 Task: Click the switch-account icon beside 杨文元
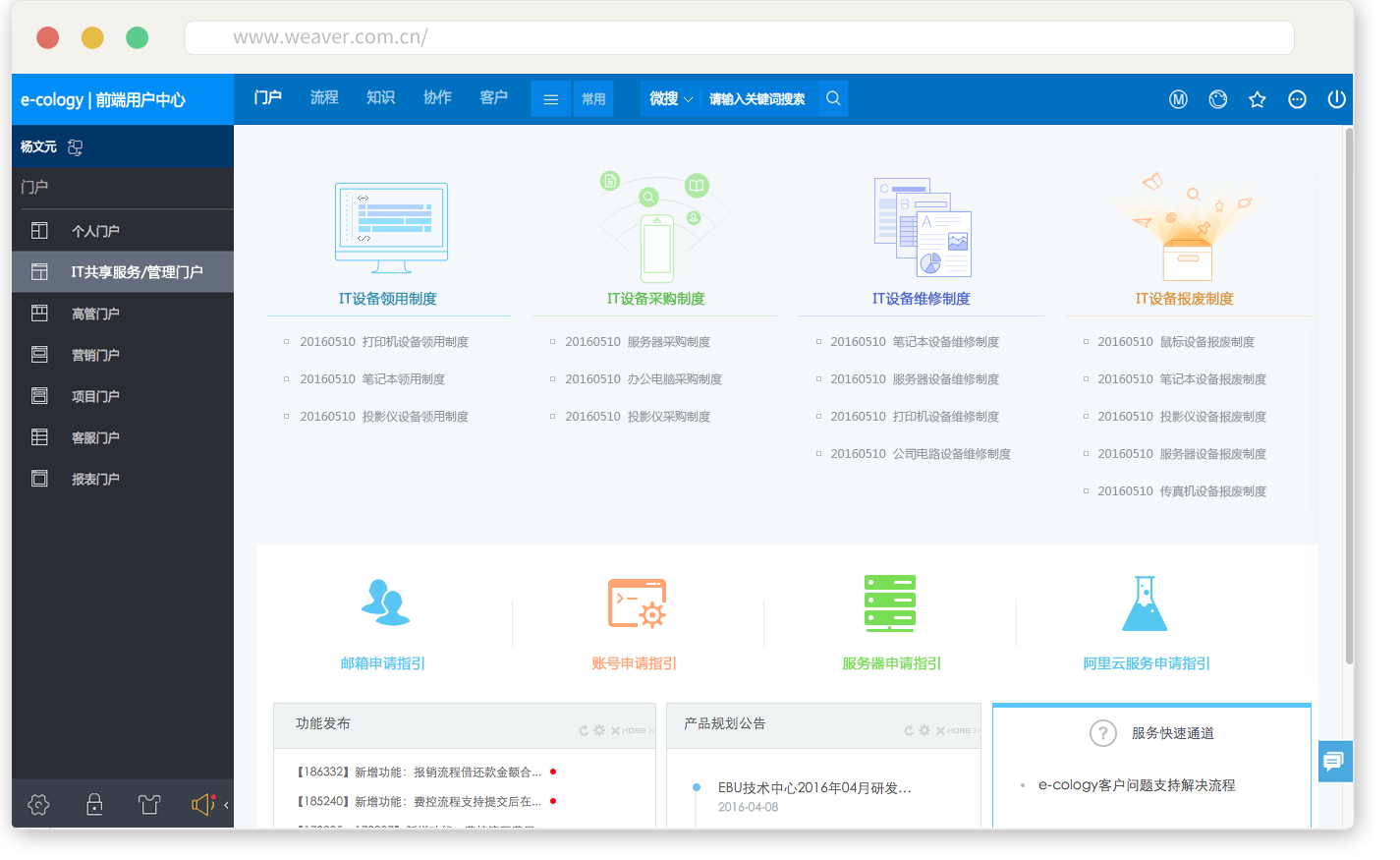(75, 147)
